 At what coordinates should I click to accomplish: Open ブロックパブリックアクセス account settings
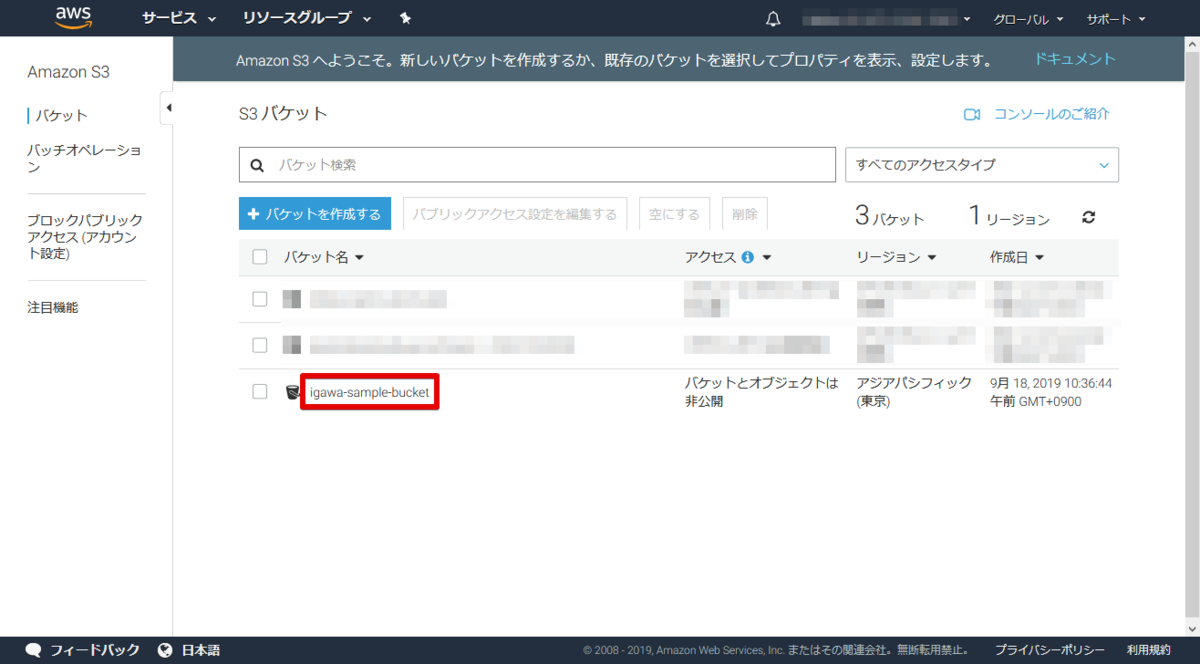85,237
